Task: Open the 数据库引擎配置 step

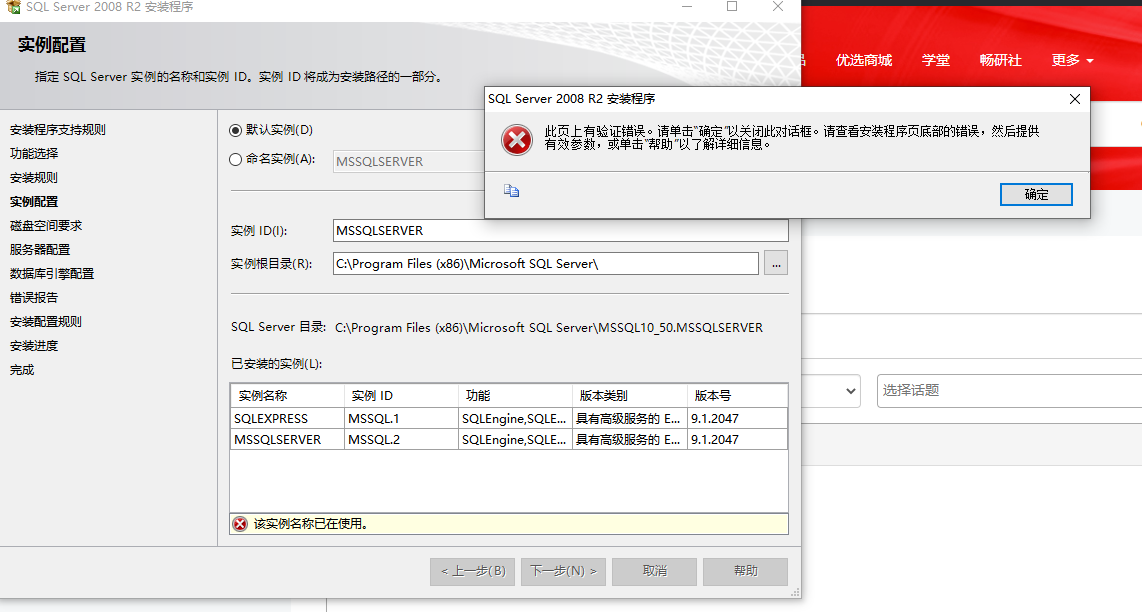Action: click(52, 274)
